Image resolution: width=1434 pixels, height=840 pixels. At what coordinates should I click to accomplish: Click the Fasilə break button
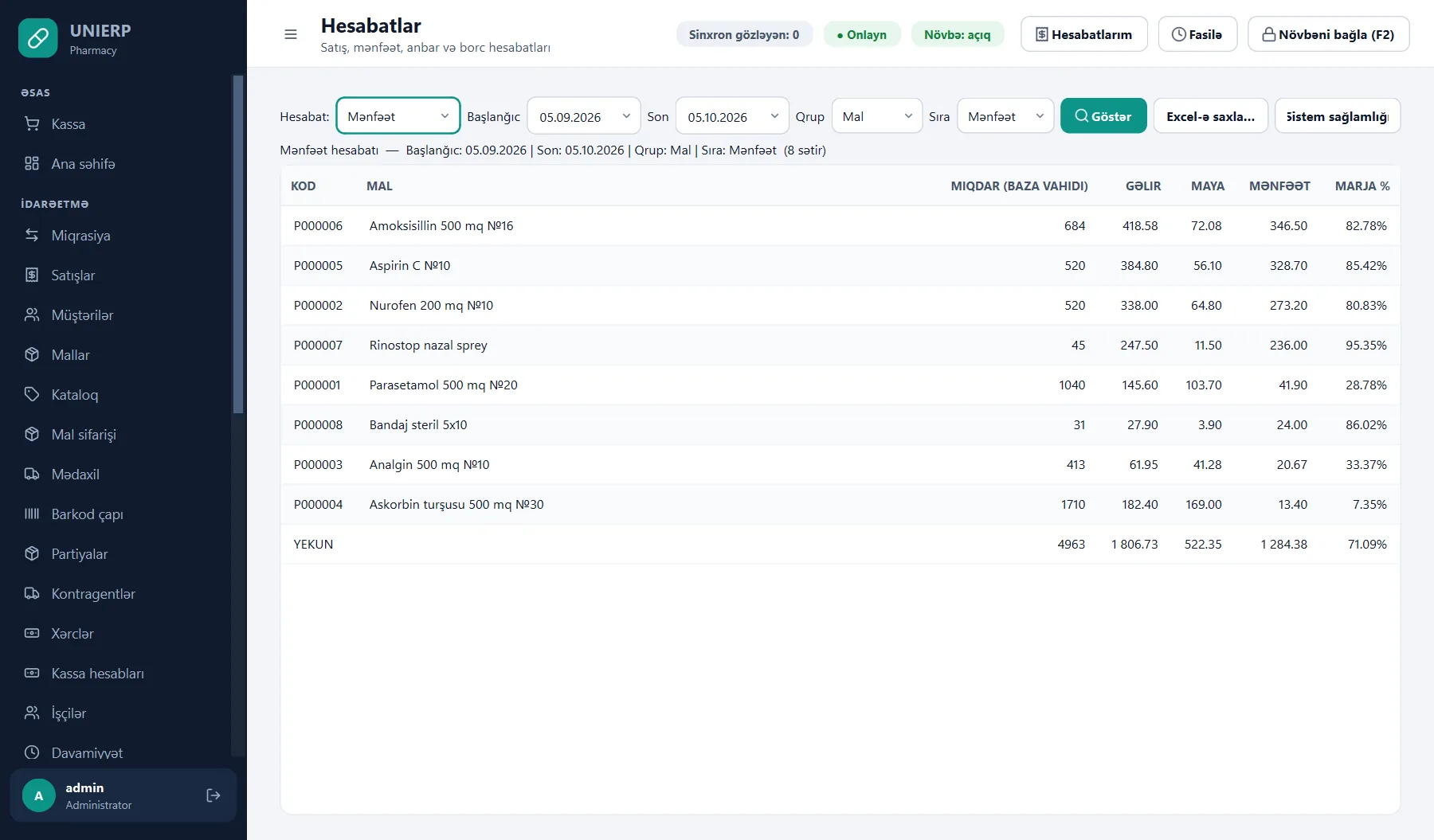point(1197,34)
